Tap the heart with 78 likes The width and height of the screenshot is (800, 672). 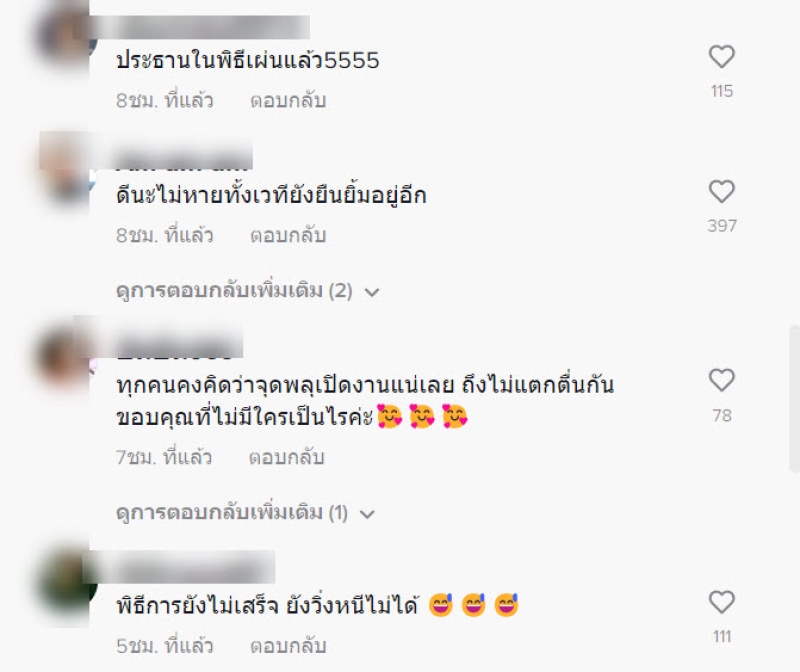pyautogui.click(x=721, y=380)
